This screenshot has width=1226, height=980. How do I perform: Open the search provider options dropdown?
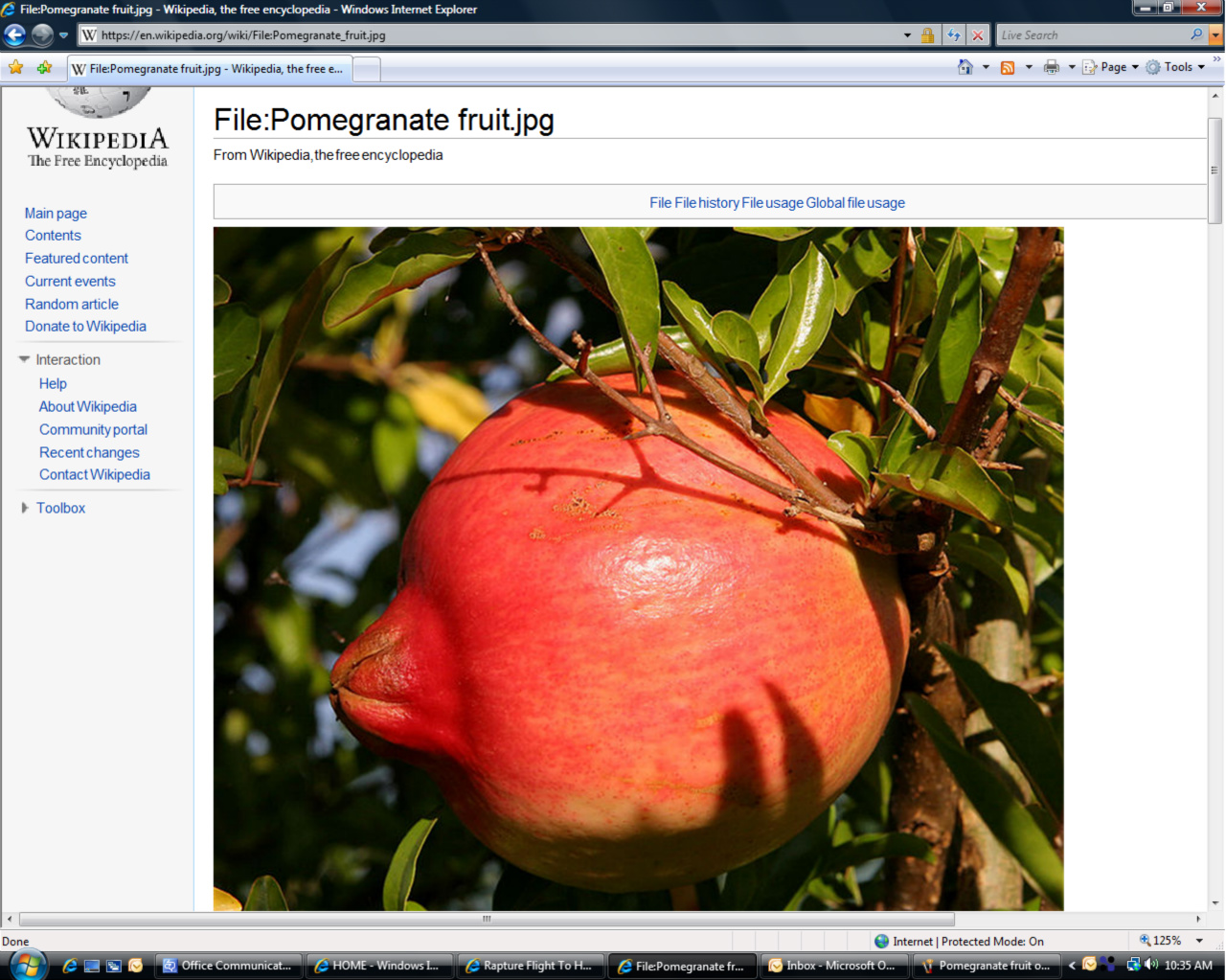tap(1216, 35)
